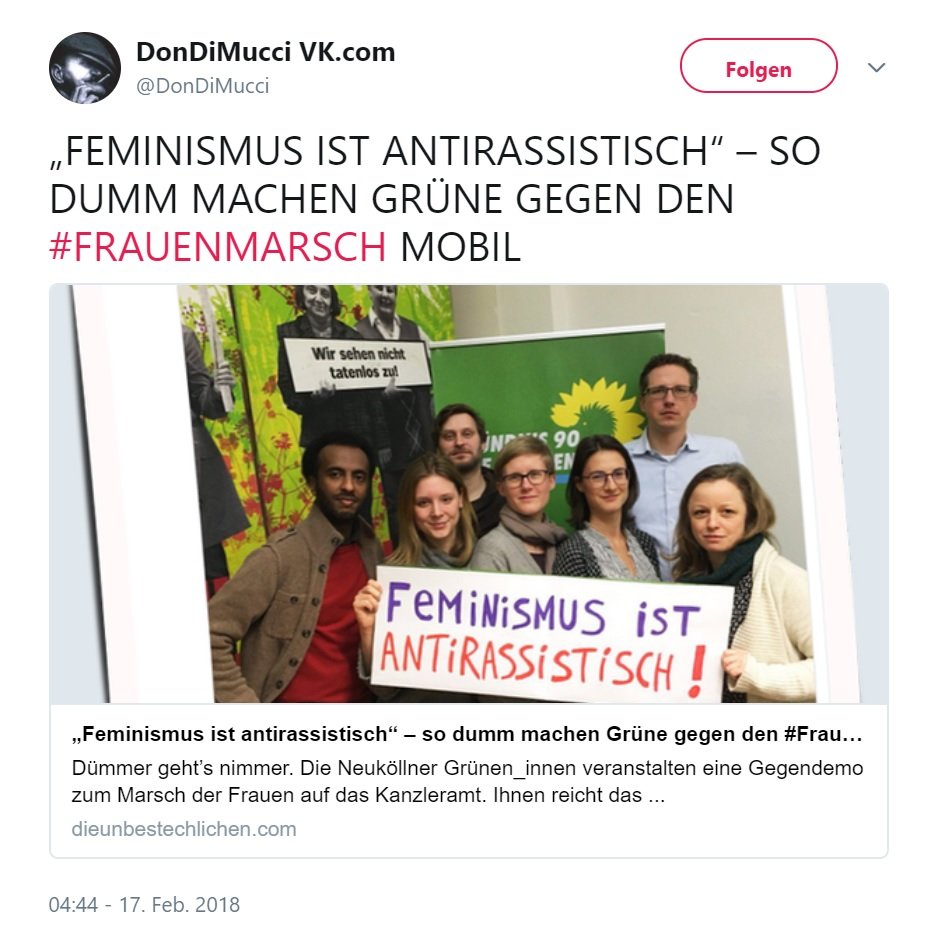Open the linked article preview photo
The image size is (947, 935).
[469, 493]
